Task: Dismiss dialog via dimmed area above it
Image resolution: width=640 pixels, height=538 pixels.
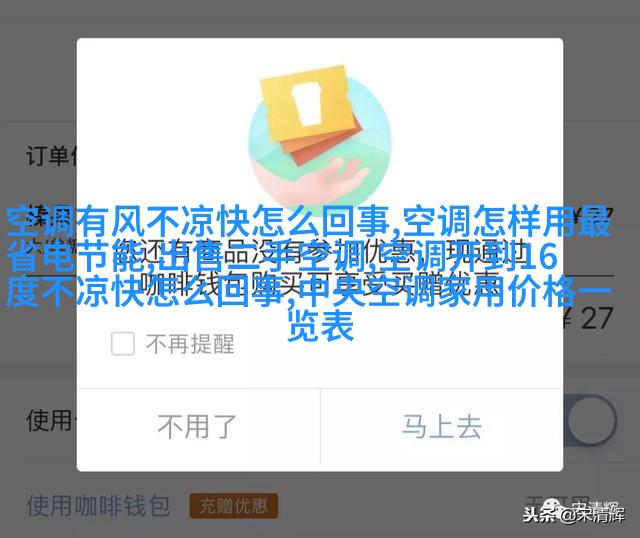Action: tap(320, 18)
